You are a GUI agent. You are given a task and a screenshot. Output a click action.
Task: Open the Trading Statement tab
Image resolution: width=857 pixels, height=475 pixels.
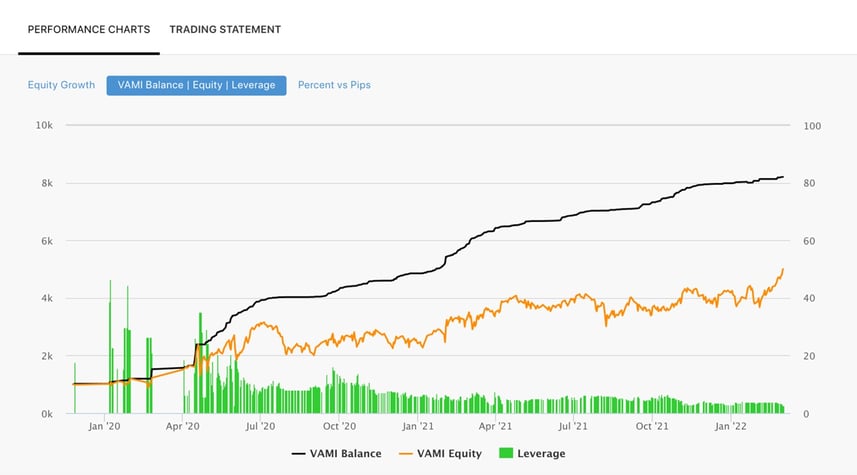coord(225,29)
